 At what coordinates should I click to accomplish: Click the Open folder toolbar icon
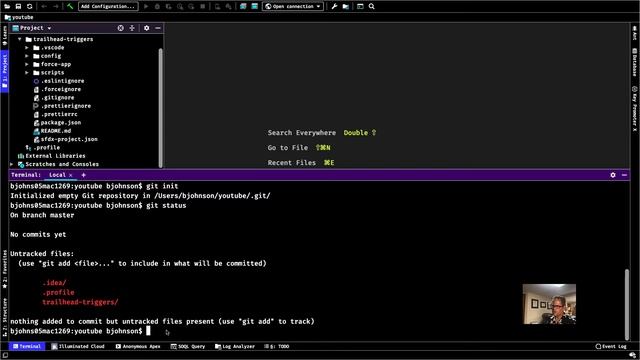7,7
